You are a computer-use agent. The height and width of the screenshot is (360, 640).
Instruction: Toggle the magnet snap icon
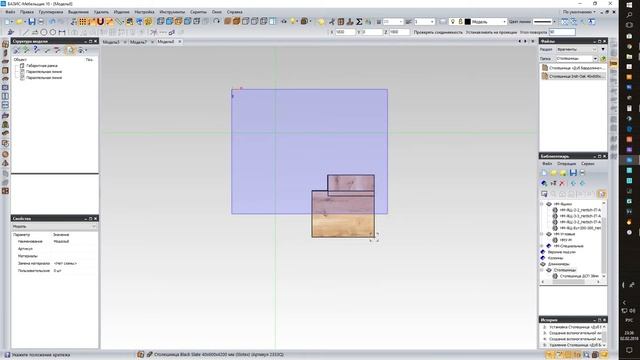pyautogui.click(x=100, y=22)
